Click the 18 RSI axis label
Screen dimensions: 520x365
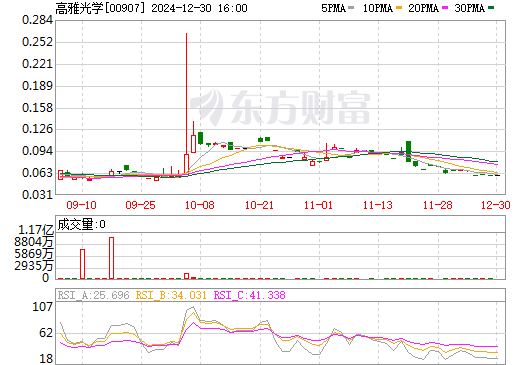pos(46,359)
